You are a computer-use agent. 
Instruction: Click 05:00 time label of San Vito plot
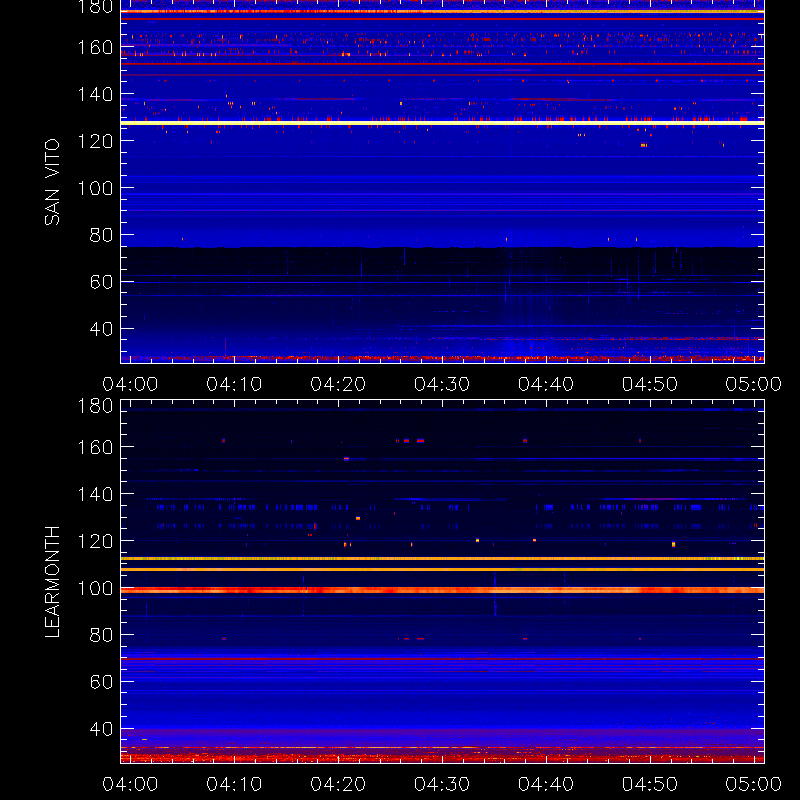coord(754,384)
